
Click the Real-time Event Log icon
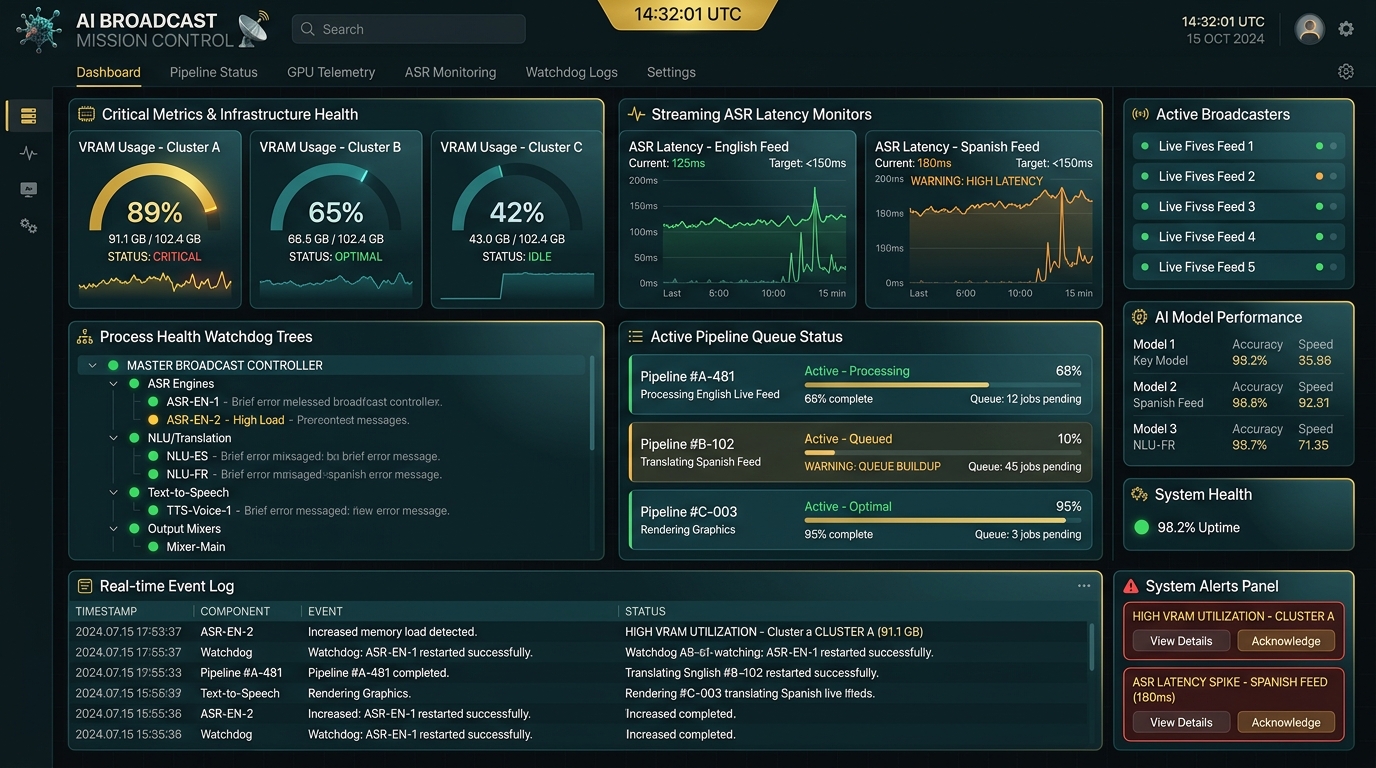85,586
